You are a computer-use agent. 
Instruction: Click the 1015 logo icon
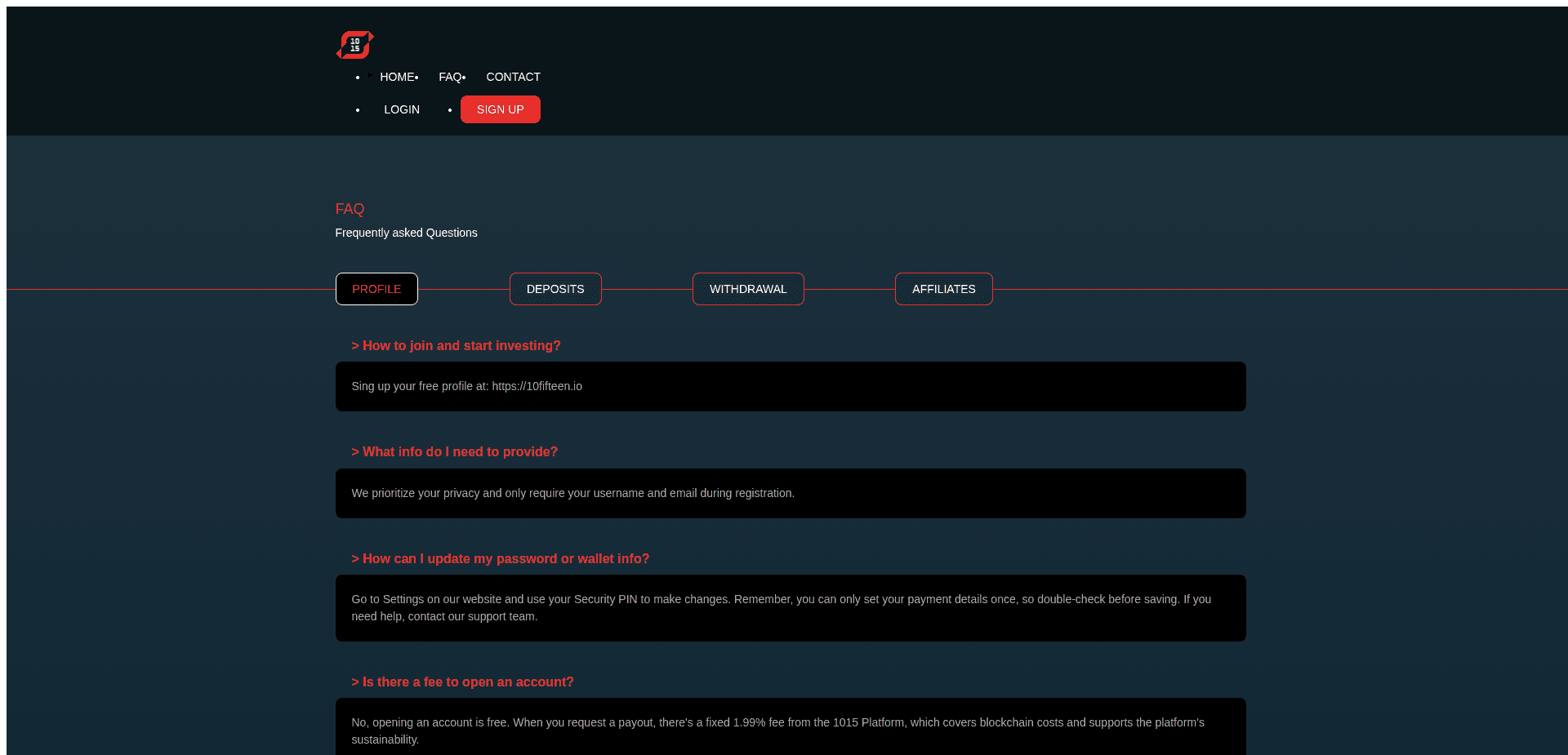tap(354, 44)
